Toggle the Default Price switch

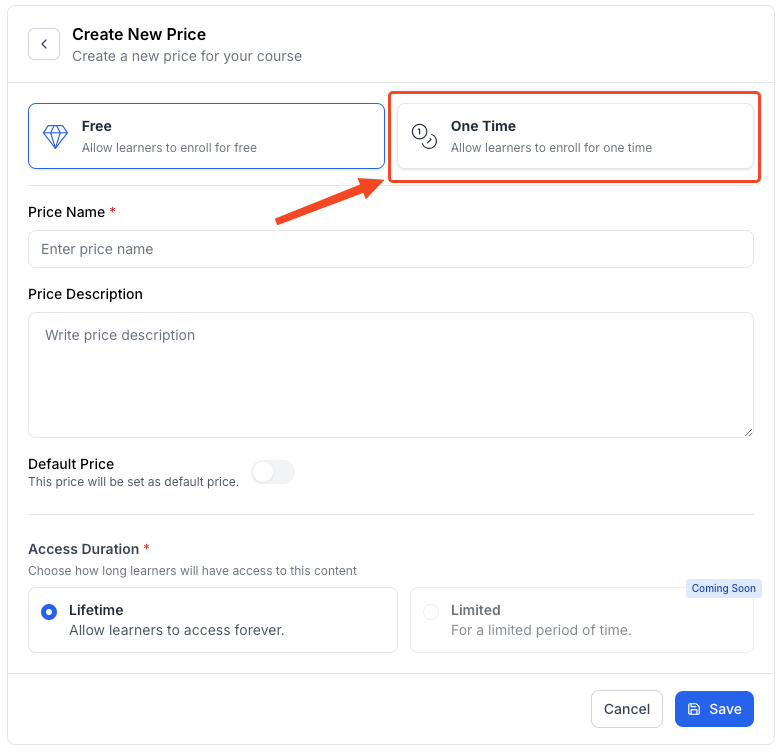(273, 472)
